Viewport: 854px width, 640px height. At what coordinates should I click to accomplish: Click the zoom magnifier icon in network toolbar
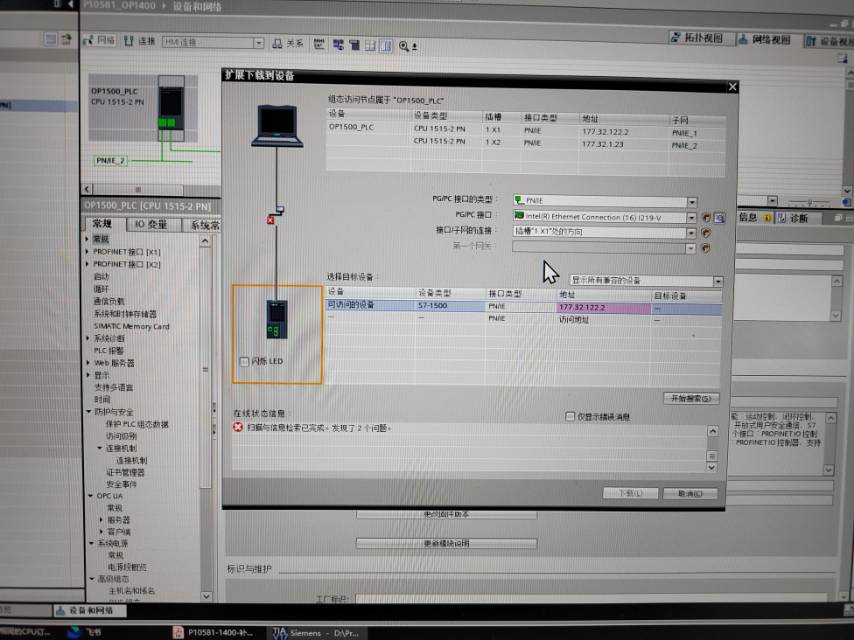(x=404, y=46)
